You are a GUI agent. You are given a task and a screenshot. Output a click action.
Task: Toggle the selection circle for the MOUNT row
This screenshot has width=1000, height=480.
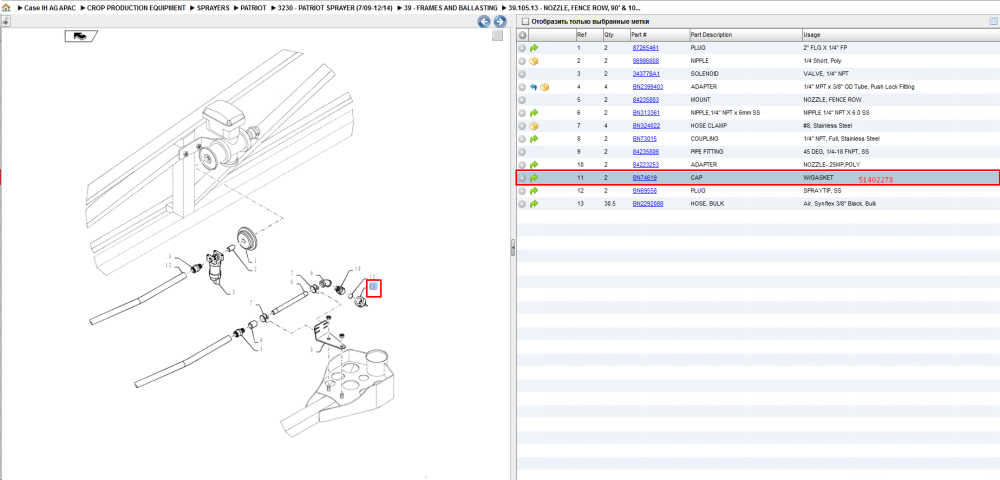coord(522,100)
